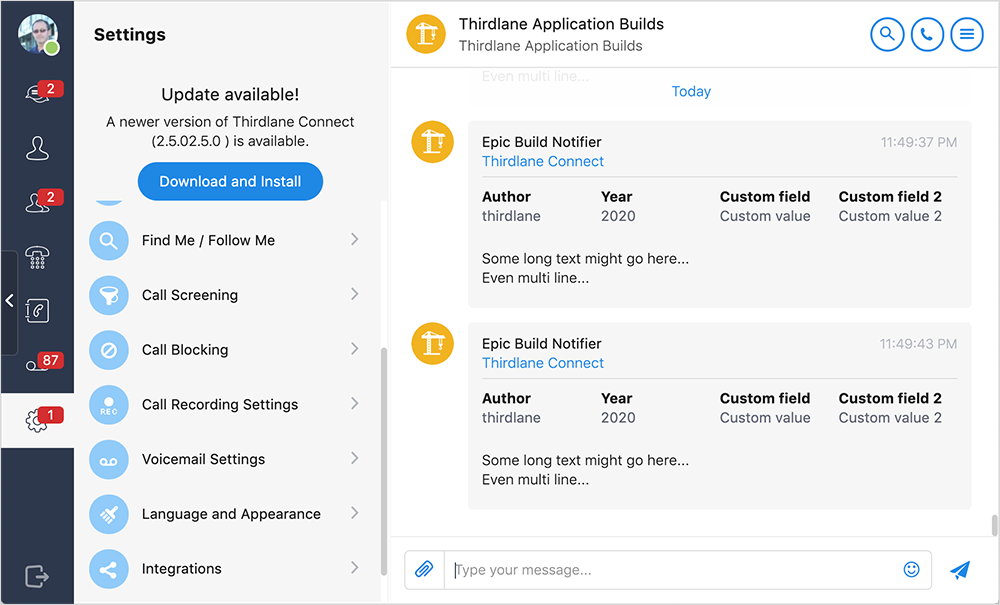The width and height of the screenshot is (1000, 605).
Task: Click the logout icon in sidebar
Action: [37, 576]
